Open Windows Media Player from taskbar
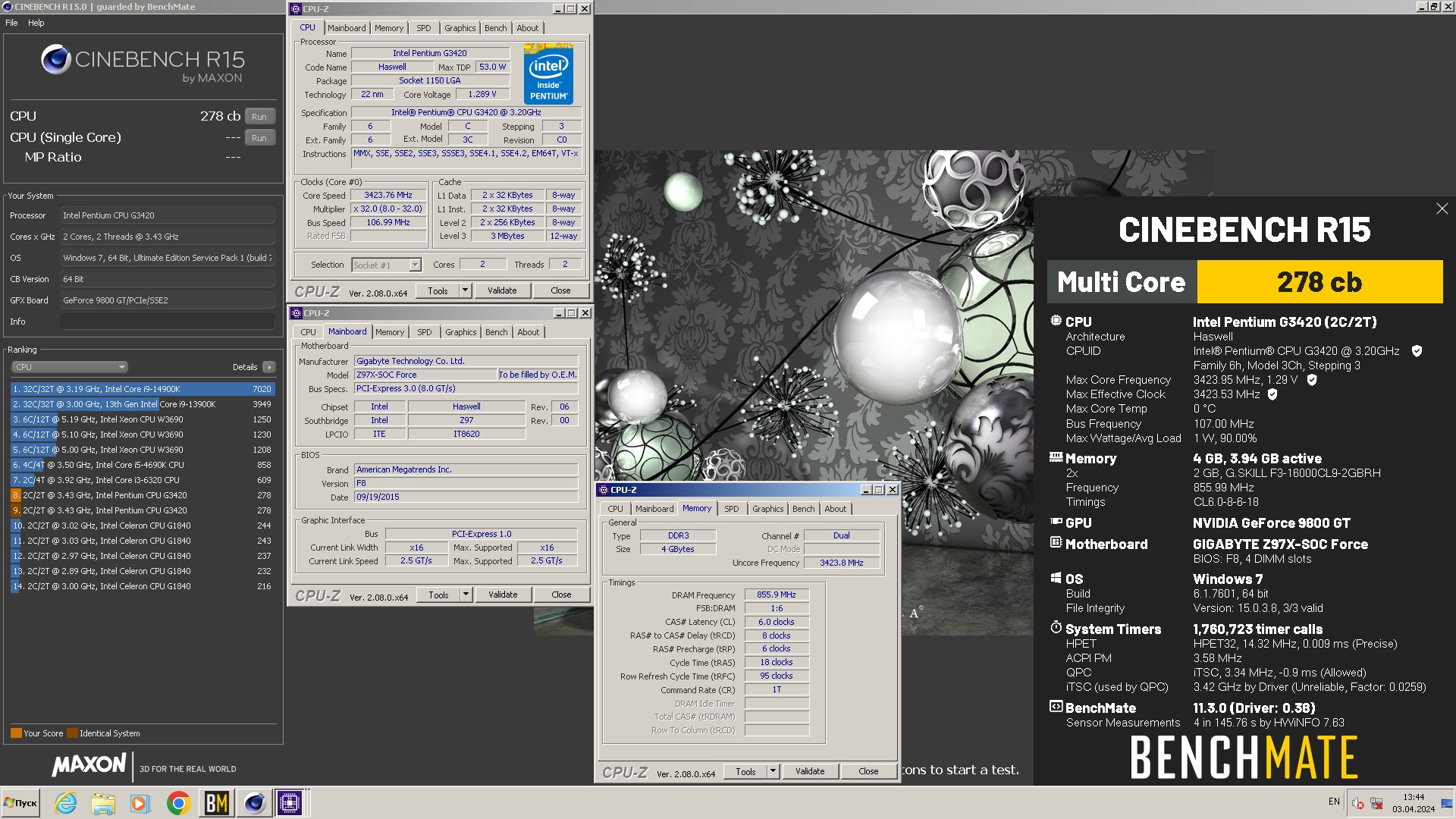1456x819 pixels. click(140, 803)
